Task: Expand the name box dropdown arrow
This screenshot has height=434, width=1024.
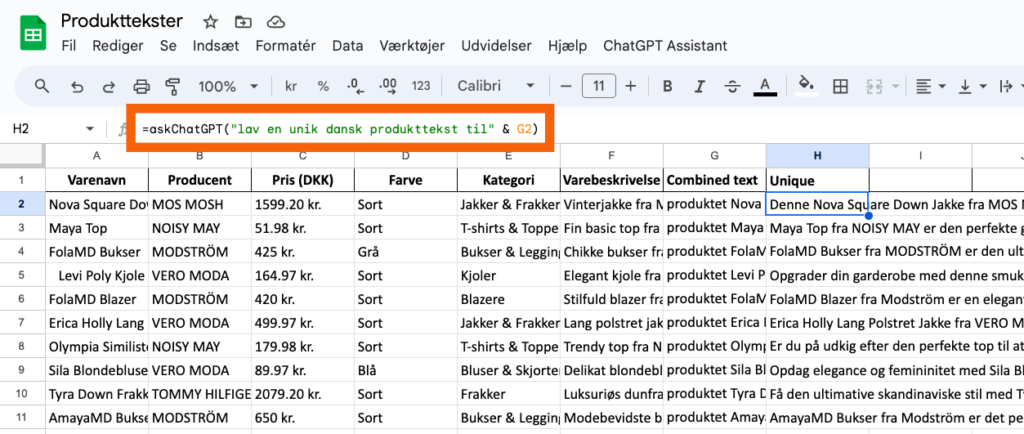Action: click(x=90, y=129)
